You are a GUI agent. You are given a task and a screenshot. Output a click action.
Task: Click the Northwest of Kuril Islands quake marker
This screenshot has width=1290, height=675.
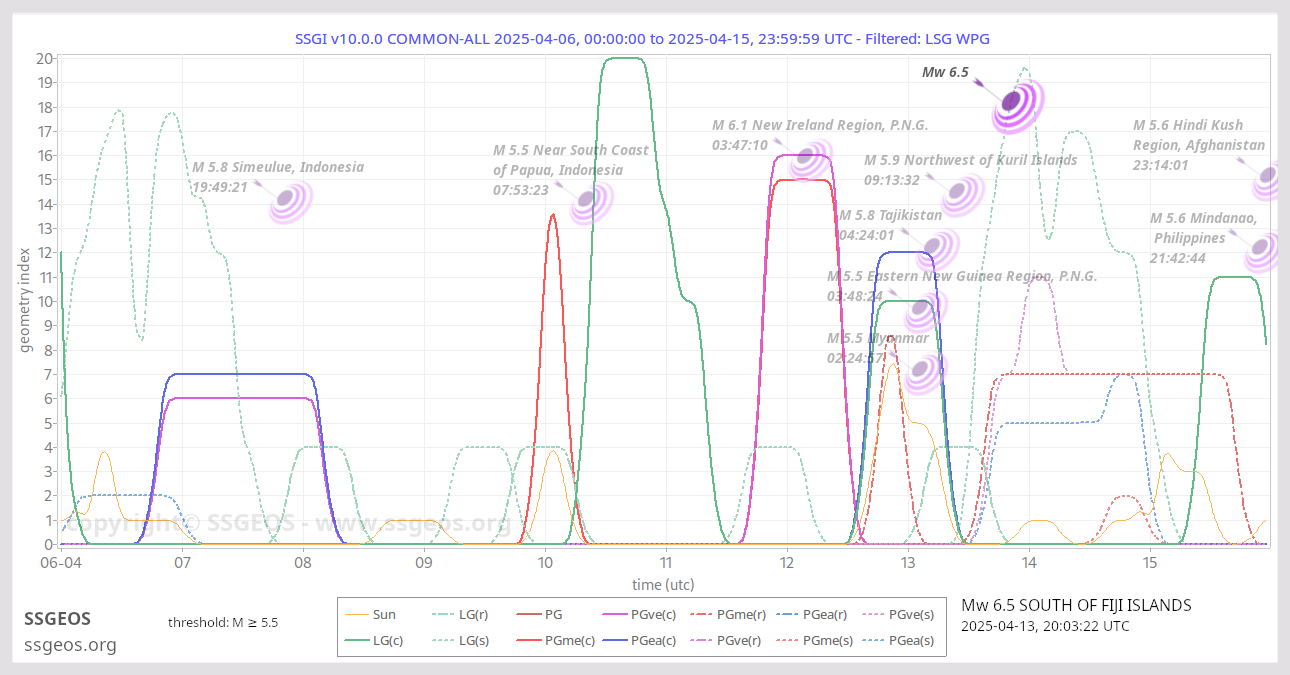(x=963, y=195)
